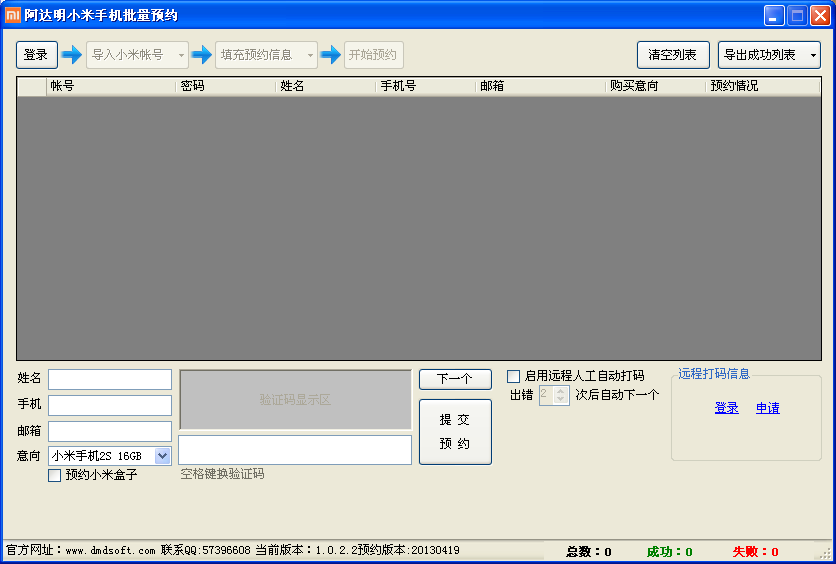
Task: Click the 登录 button in toolbar
Action: coord(37,55)
